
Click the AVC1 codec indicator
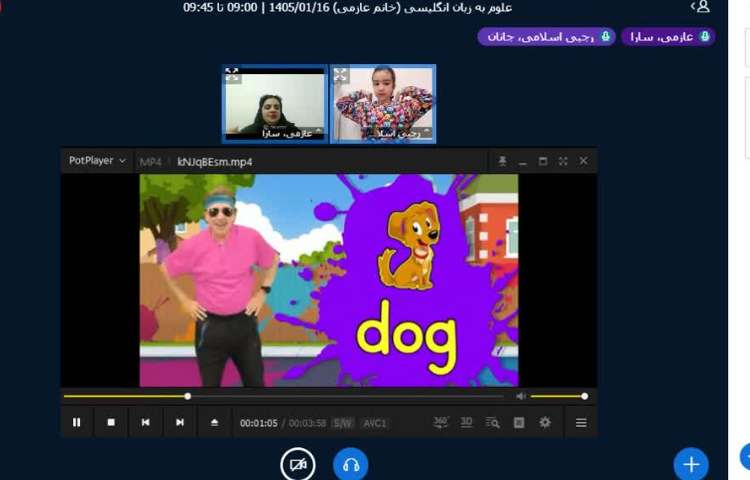coord(375,423)
